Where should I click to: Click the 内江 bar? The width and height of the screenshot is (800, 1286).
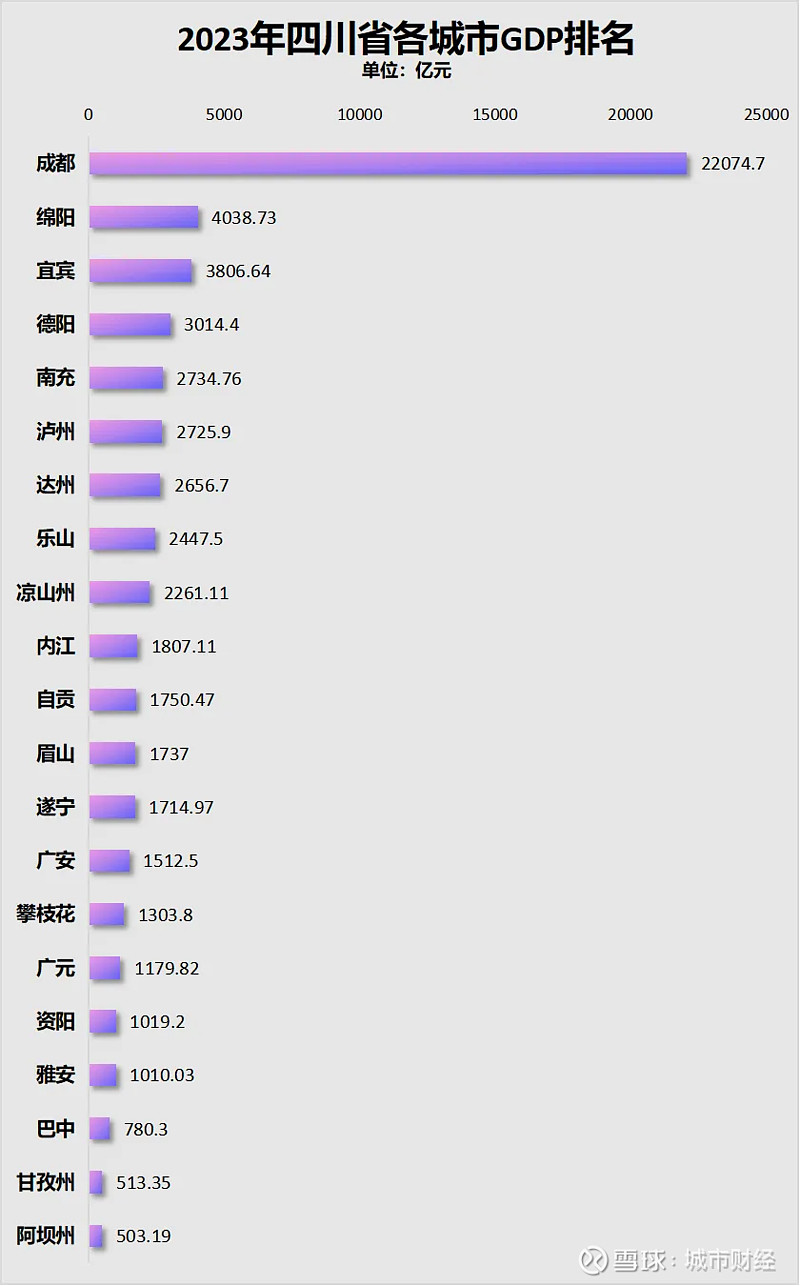click(113, 646)
